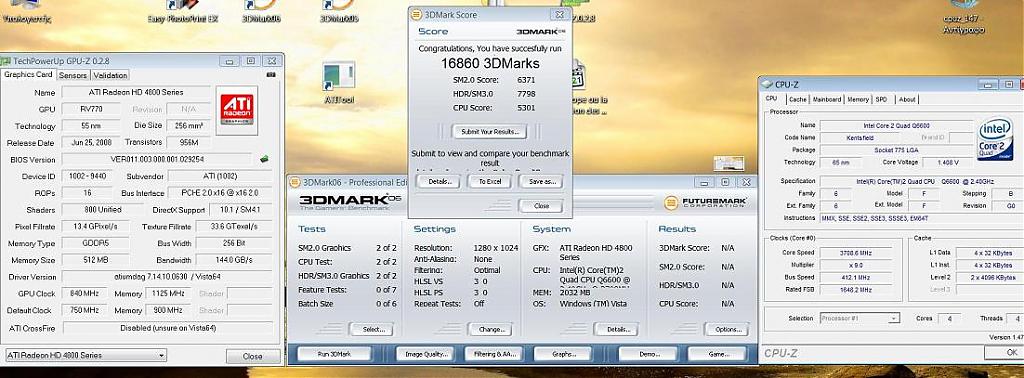This screenshot has width=1024, height=378.
Task: Click the CPU Score value 5301
Action: click(x=526, y=108)
